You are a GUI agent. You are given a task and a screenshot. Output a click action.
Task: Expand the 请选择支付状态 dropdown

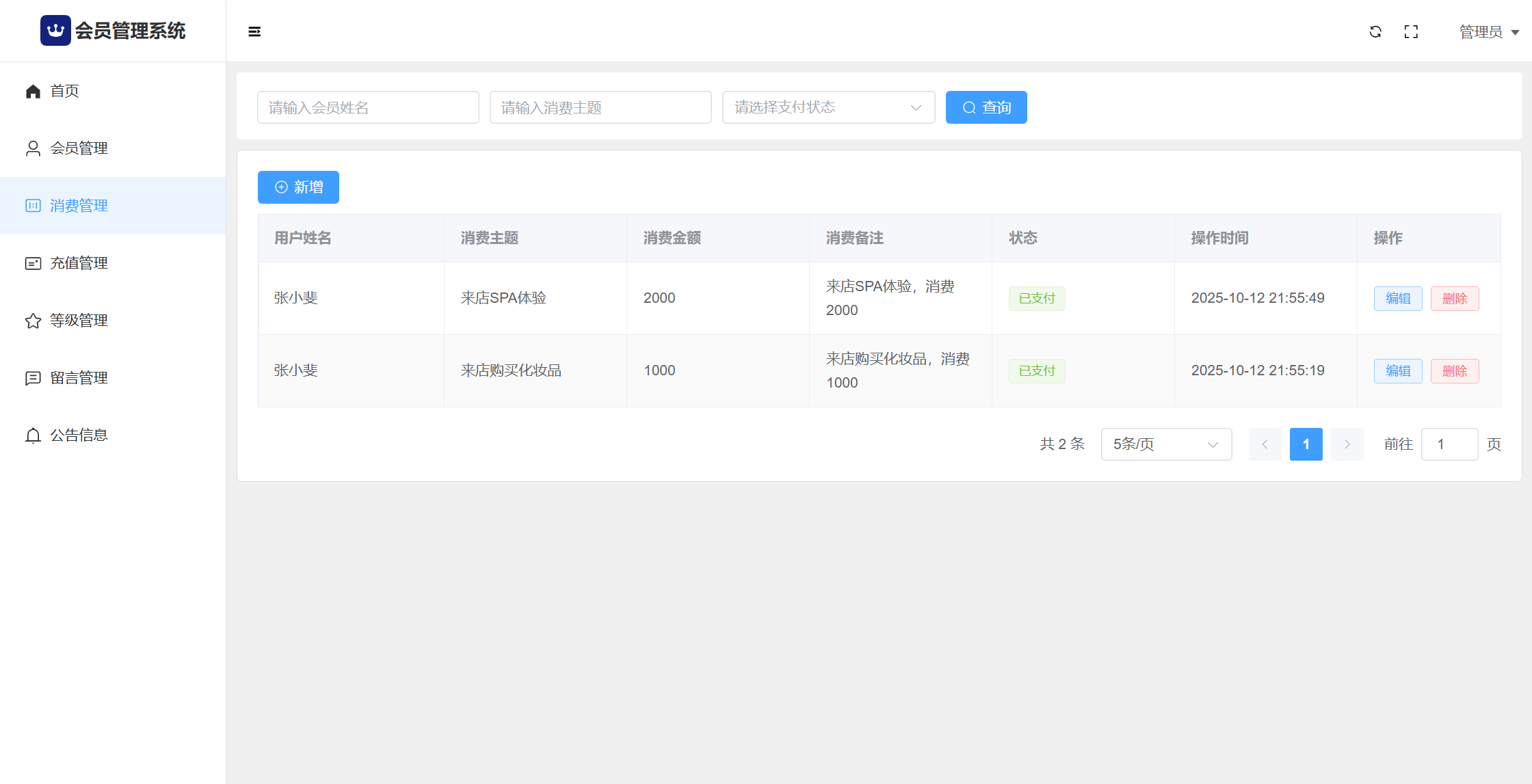click(828, 107)
